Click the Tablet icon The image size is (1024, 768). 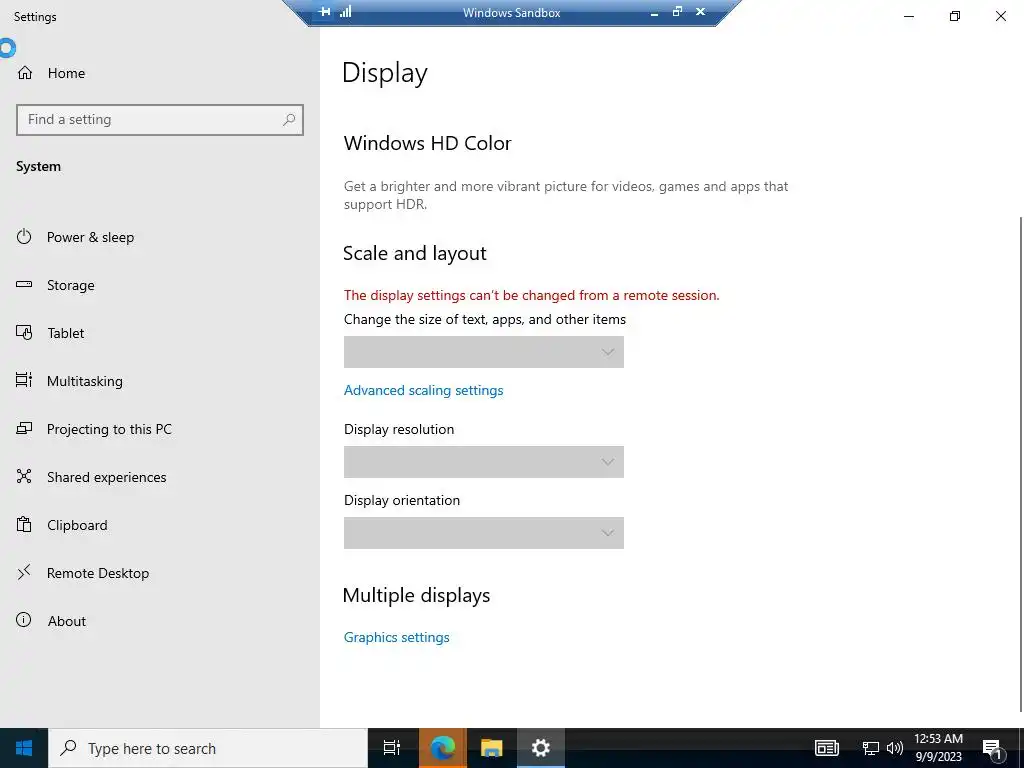click(24, 332)
